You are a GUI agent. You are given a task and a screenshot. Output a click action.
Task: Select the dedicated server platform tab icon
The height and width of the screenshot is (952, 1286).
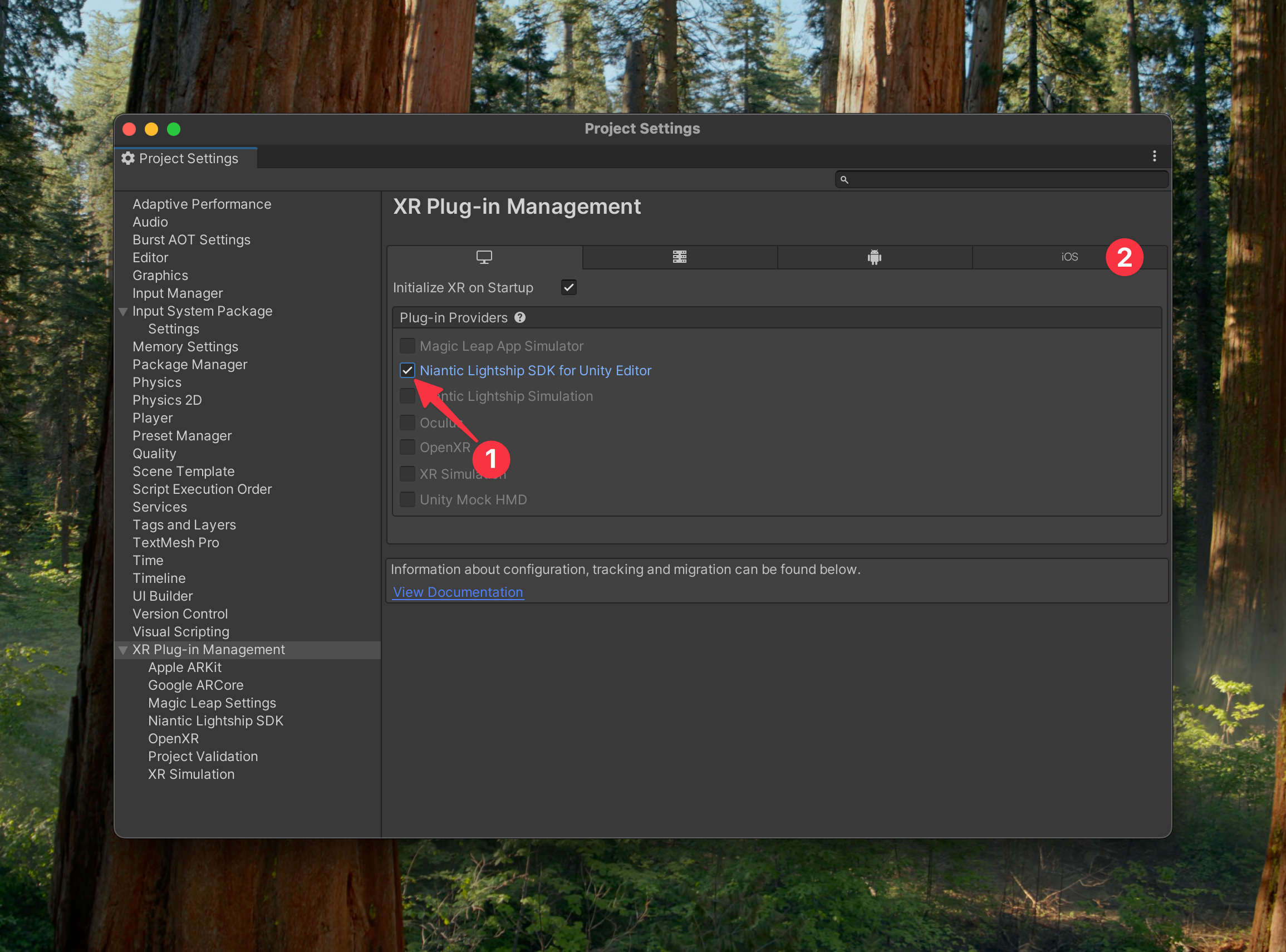point(679,257)
